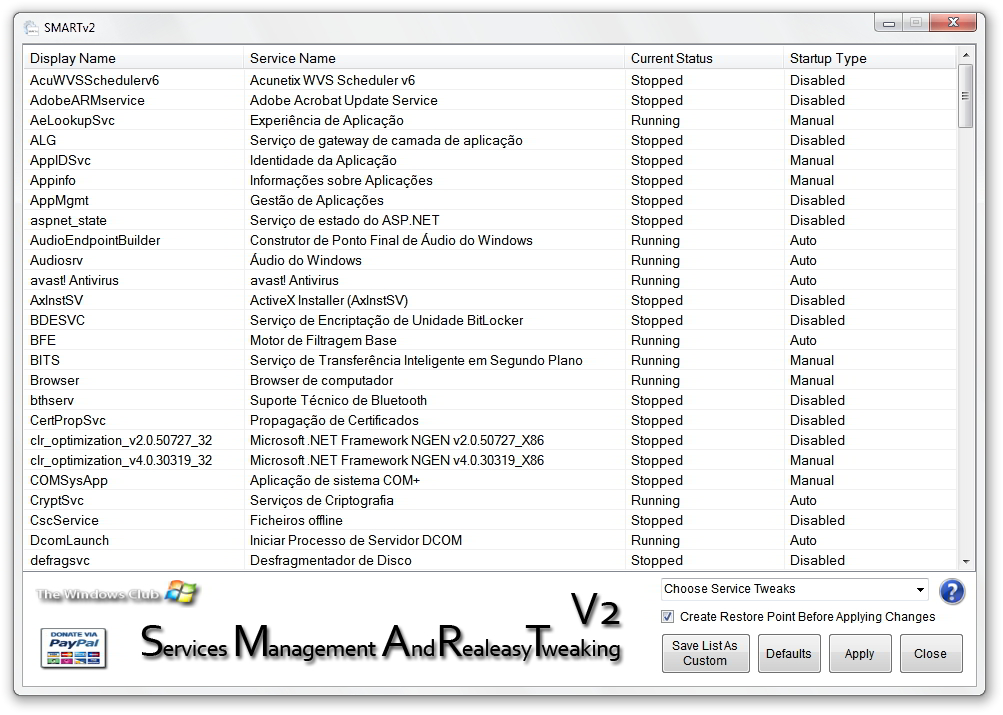
Task: Select the aspnet_state service
Action: pos(490,220)
